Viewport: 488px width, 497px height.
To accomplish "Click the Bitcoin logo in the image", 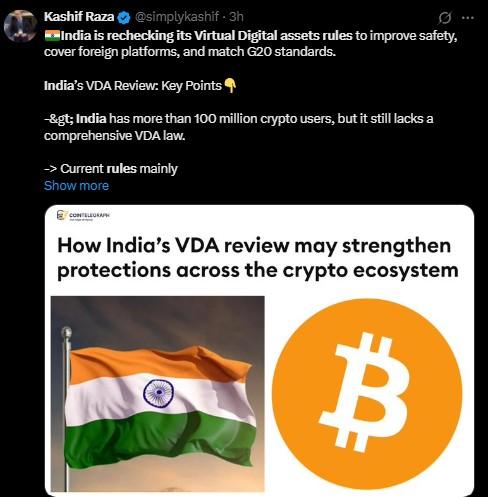I will (367, 394).
